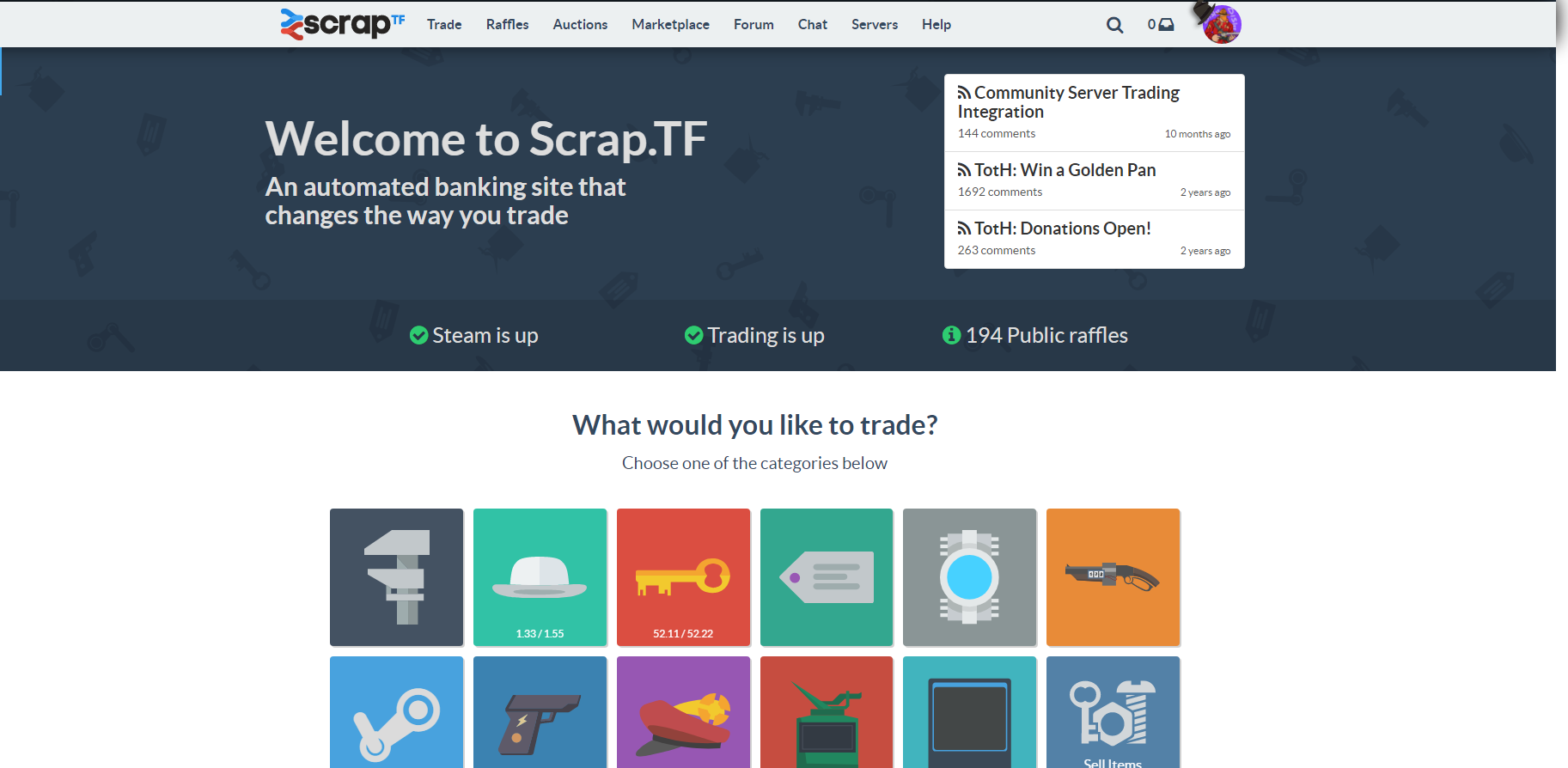Open the Trade menu
Screen dimensions: 1568x768
(444, 25)
